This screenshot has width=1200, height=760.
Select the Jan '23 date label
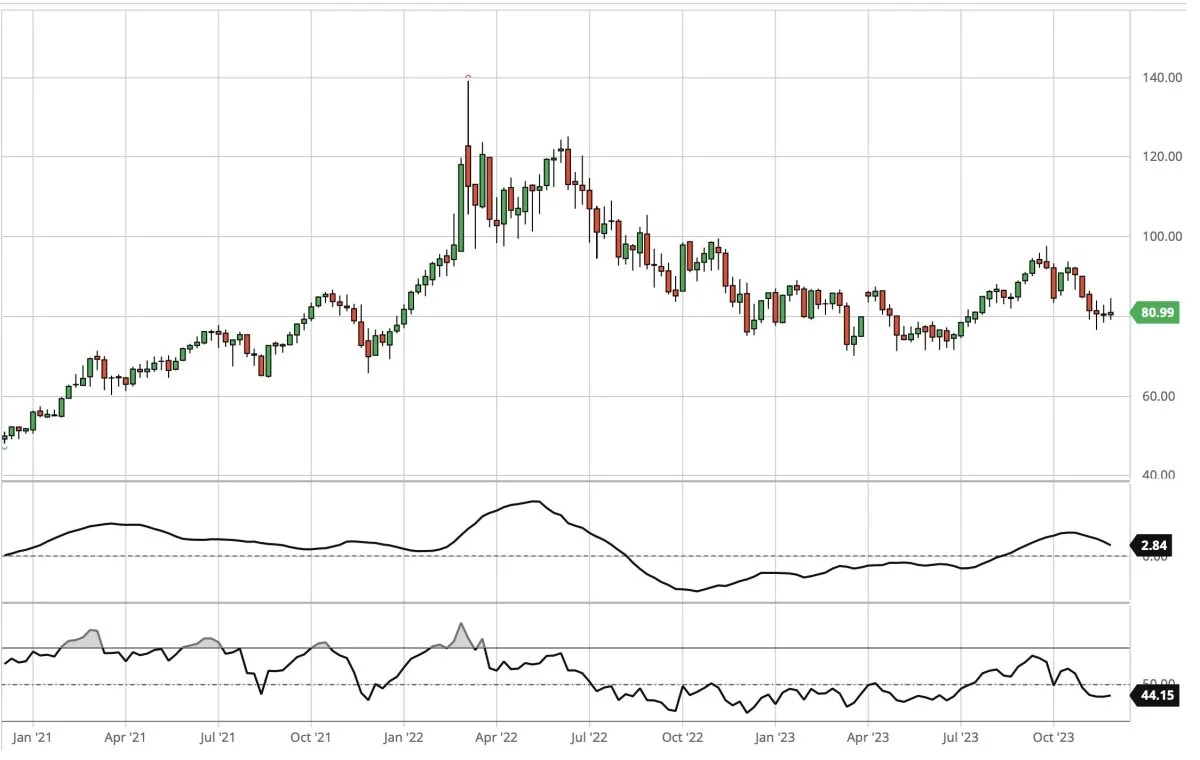point(774,738)
